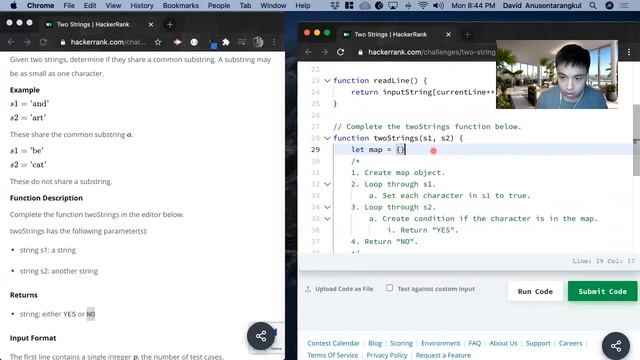Bookmark this page with the star icon

click(x=158, y=42)
